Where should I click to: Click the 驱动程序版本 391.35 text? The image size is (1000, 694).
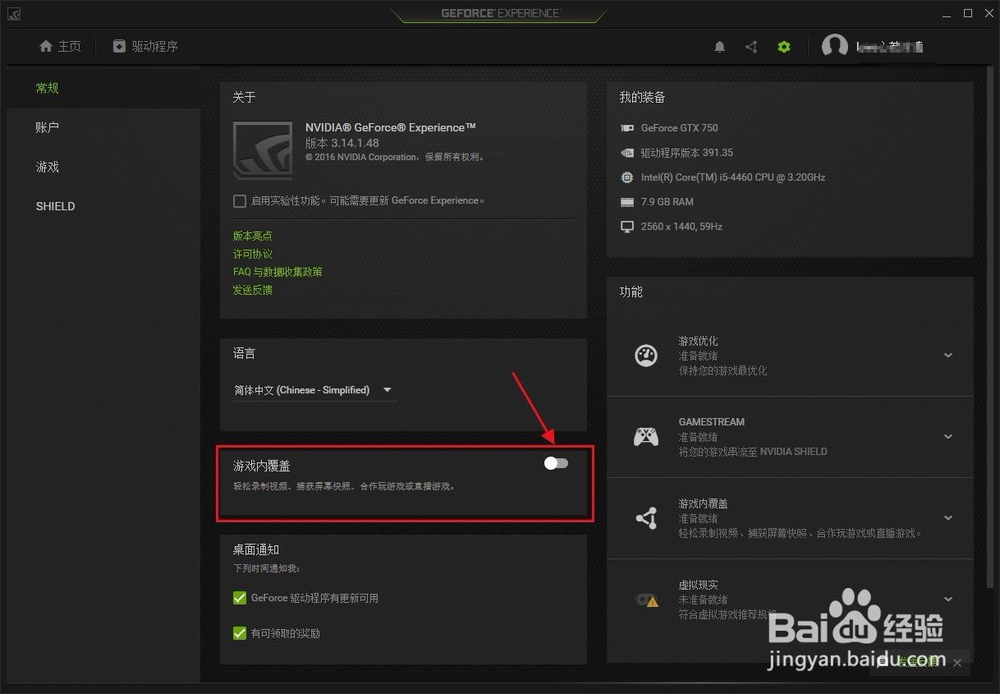pos(687,152)
